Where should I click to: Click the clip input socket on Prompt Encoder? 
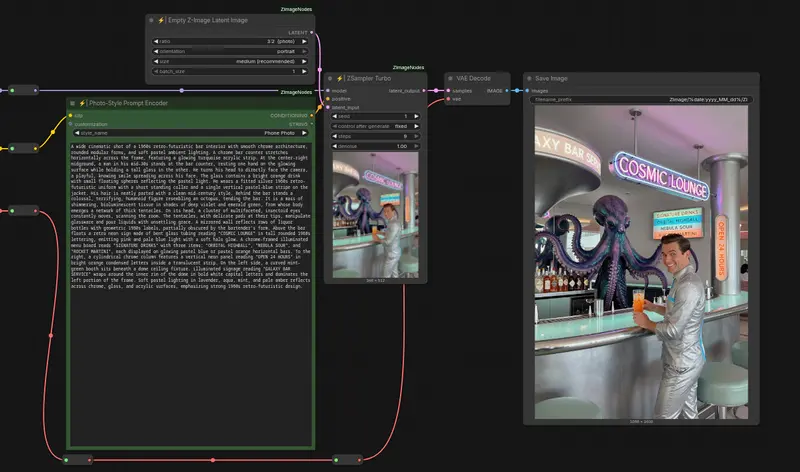(70, 115)
